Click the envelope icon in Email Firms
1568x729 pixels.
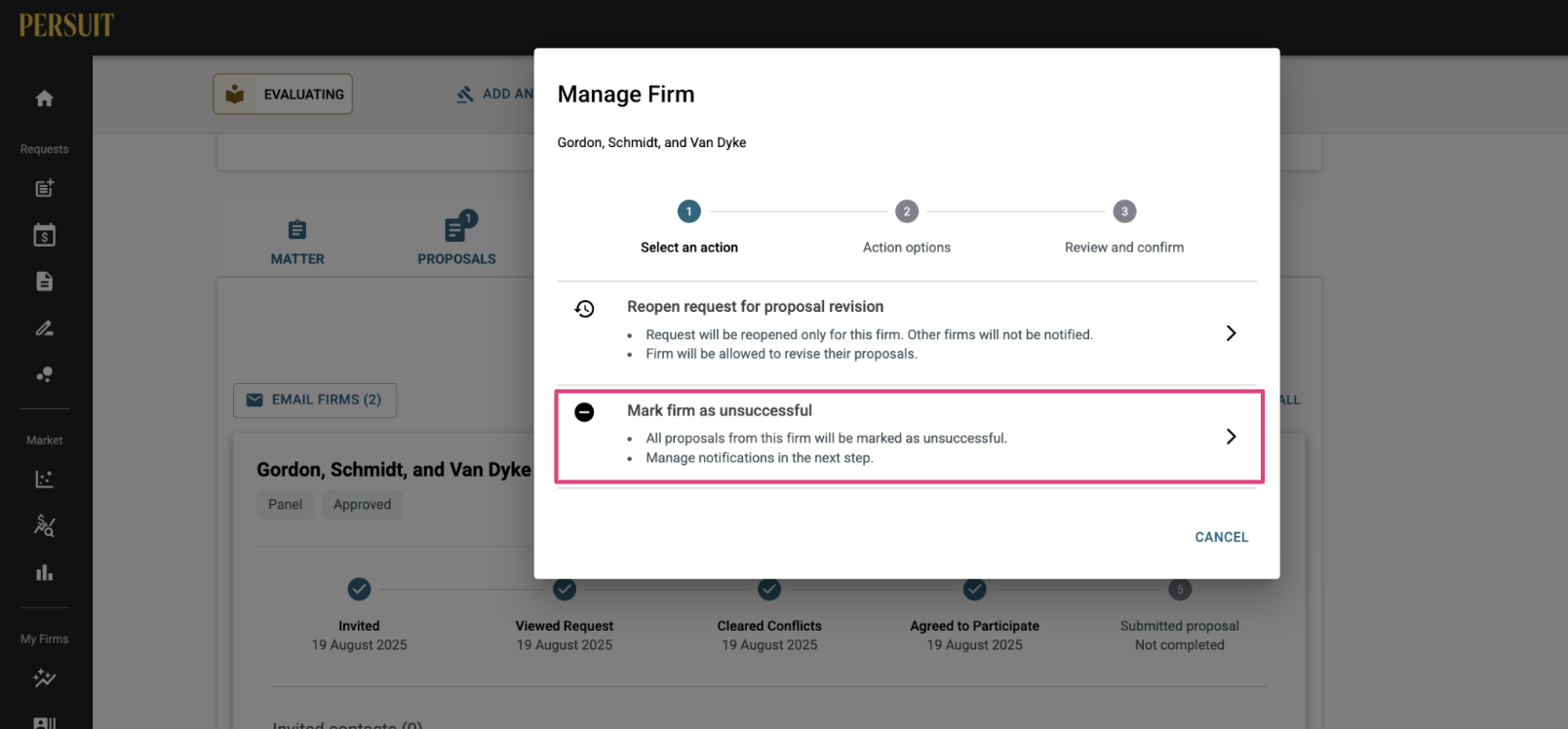click(x=255, y=400)
